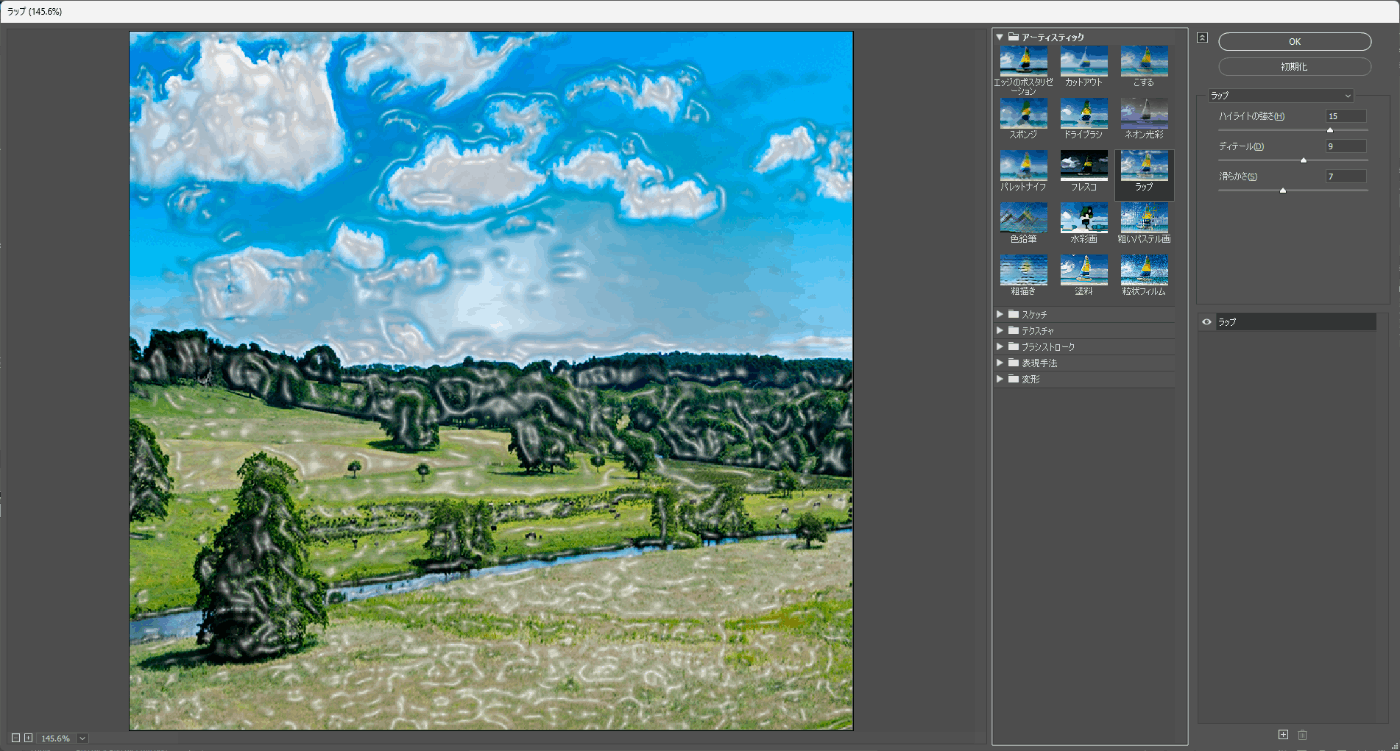Expand the 表現手法 filter folder

click(x=1000, y=363)
